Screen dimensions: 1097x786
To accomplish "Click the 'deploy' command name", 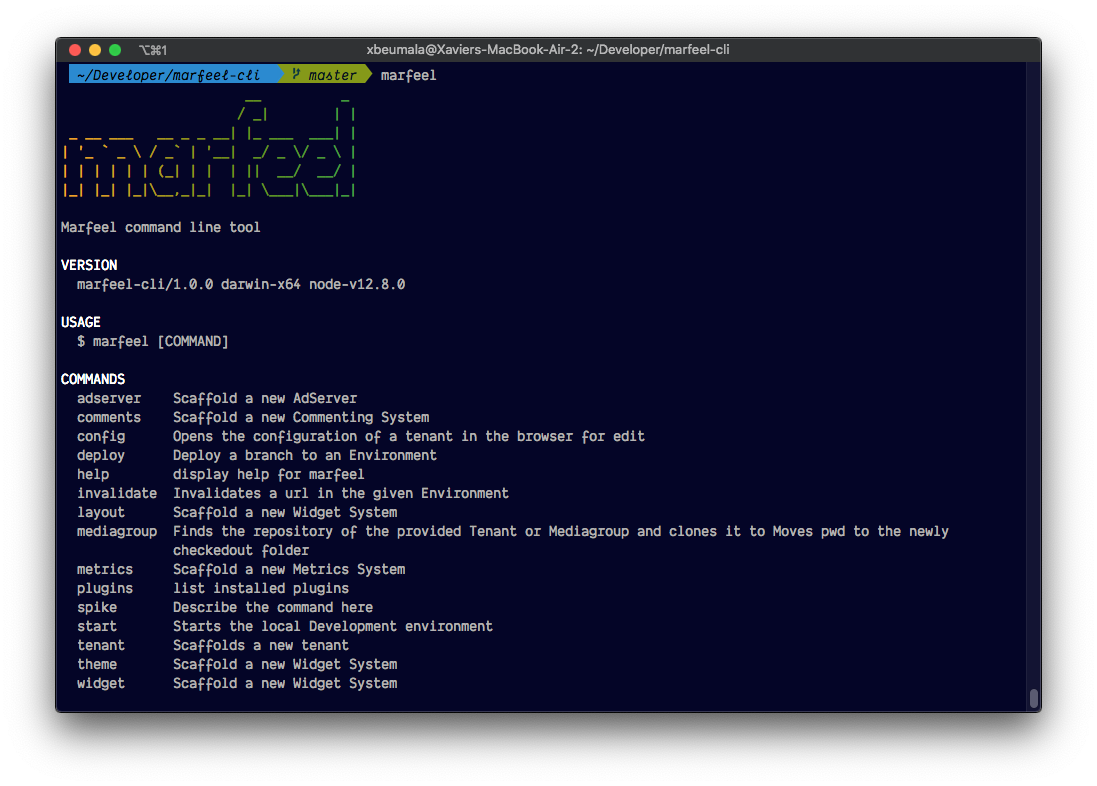I will (101, 456).
